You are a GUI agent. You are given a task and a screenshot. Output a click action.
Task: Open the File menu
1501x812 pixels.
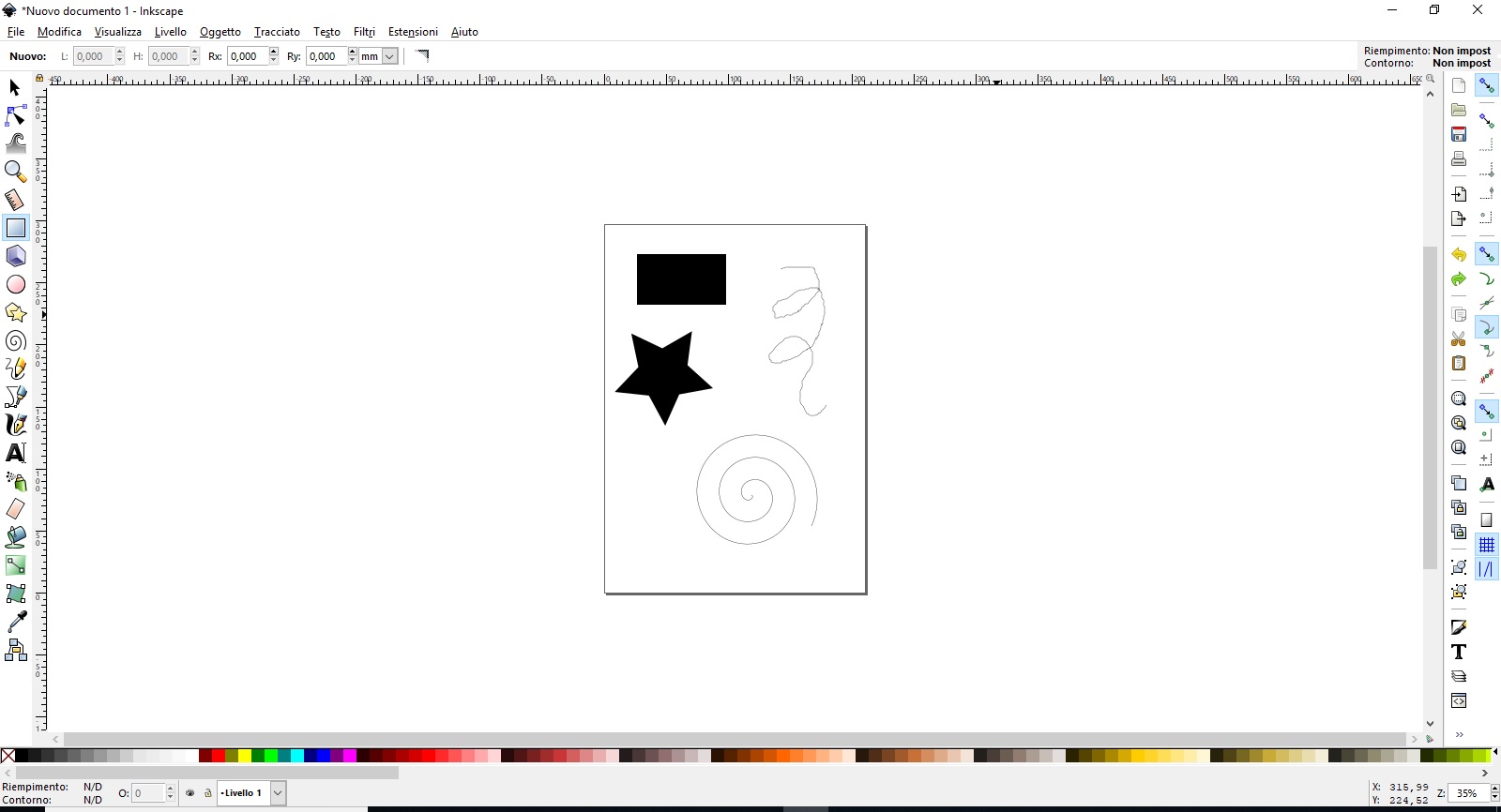click(16, 32)
